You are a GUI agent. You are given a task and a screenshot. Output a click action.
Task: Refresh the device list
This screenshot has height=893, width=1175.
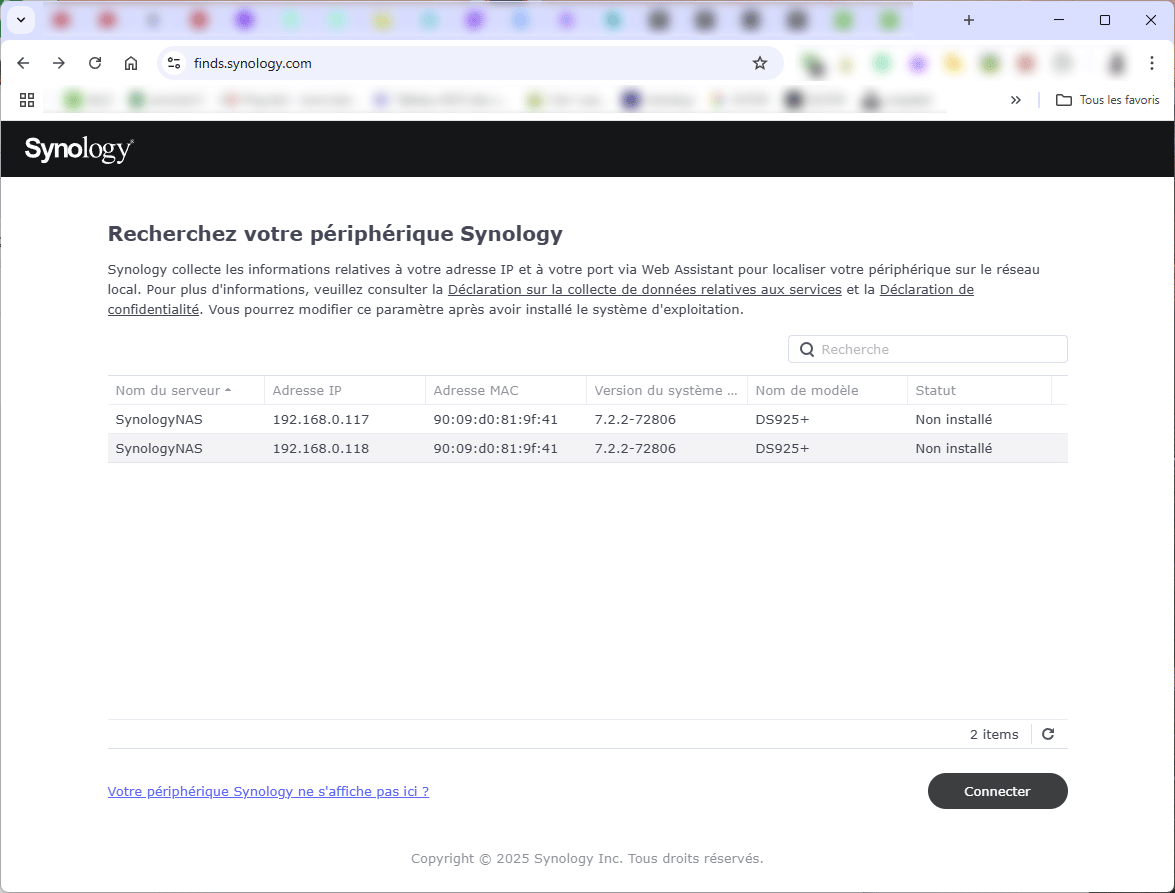click(x=1048, y=734)
